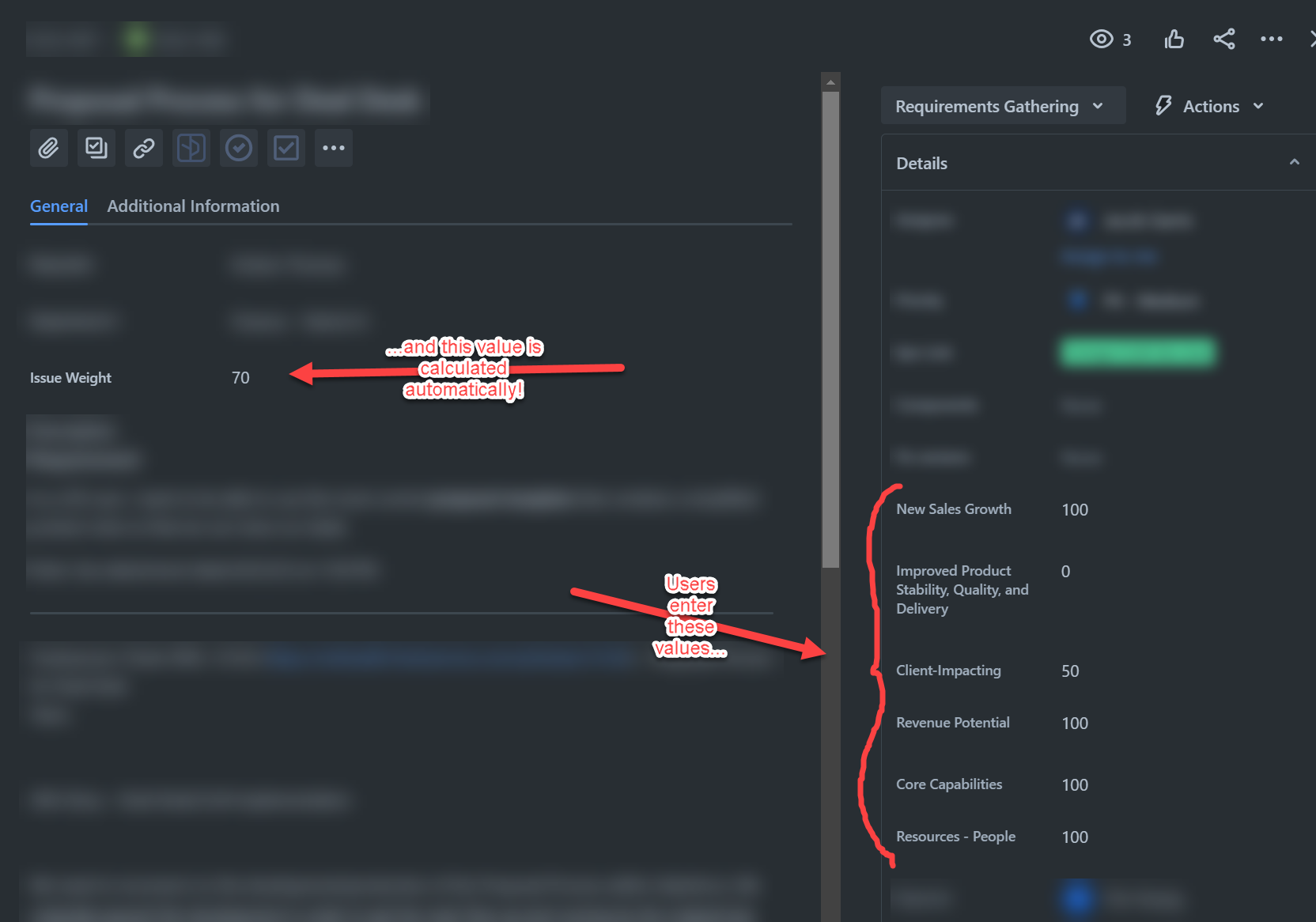Open the Requirements Gathering status dropdown

pos(1002,105)
